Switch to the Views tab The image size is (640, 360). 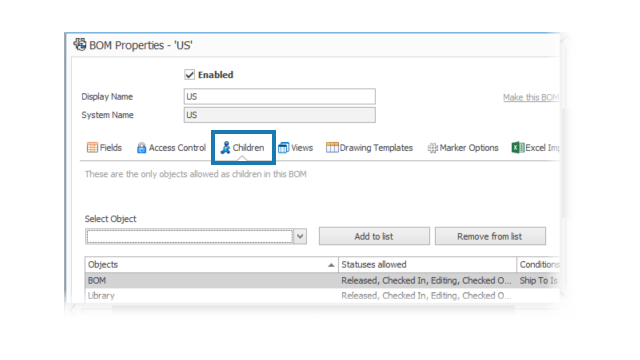[296, 147]
